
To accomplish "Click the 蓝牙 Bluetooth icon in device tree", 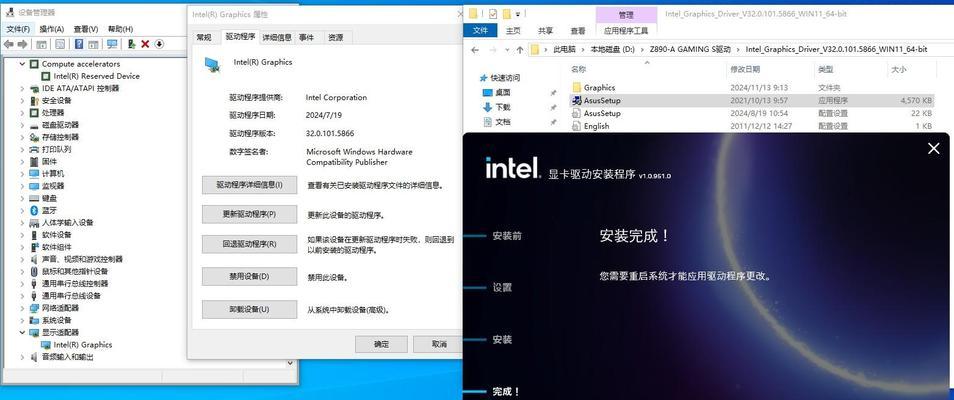I will click(35, 210).
